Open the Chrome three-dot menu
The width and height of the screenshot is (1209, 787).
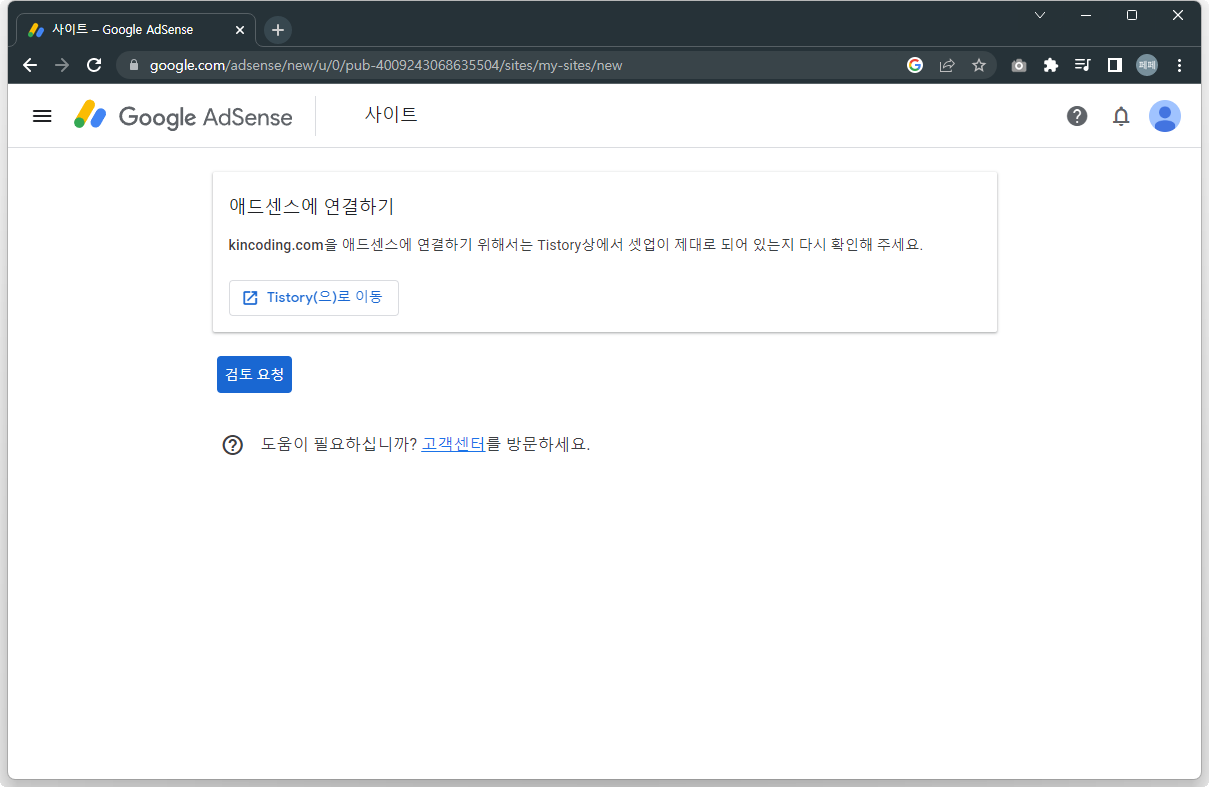pyautogui.click(x=1180, y=65)
